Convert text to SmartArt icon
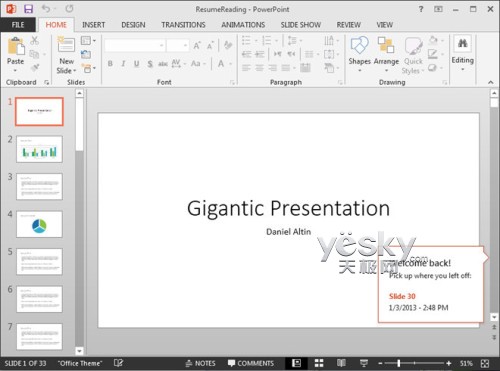500x371 pixels. [329, 68]
